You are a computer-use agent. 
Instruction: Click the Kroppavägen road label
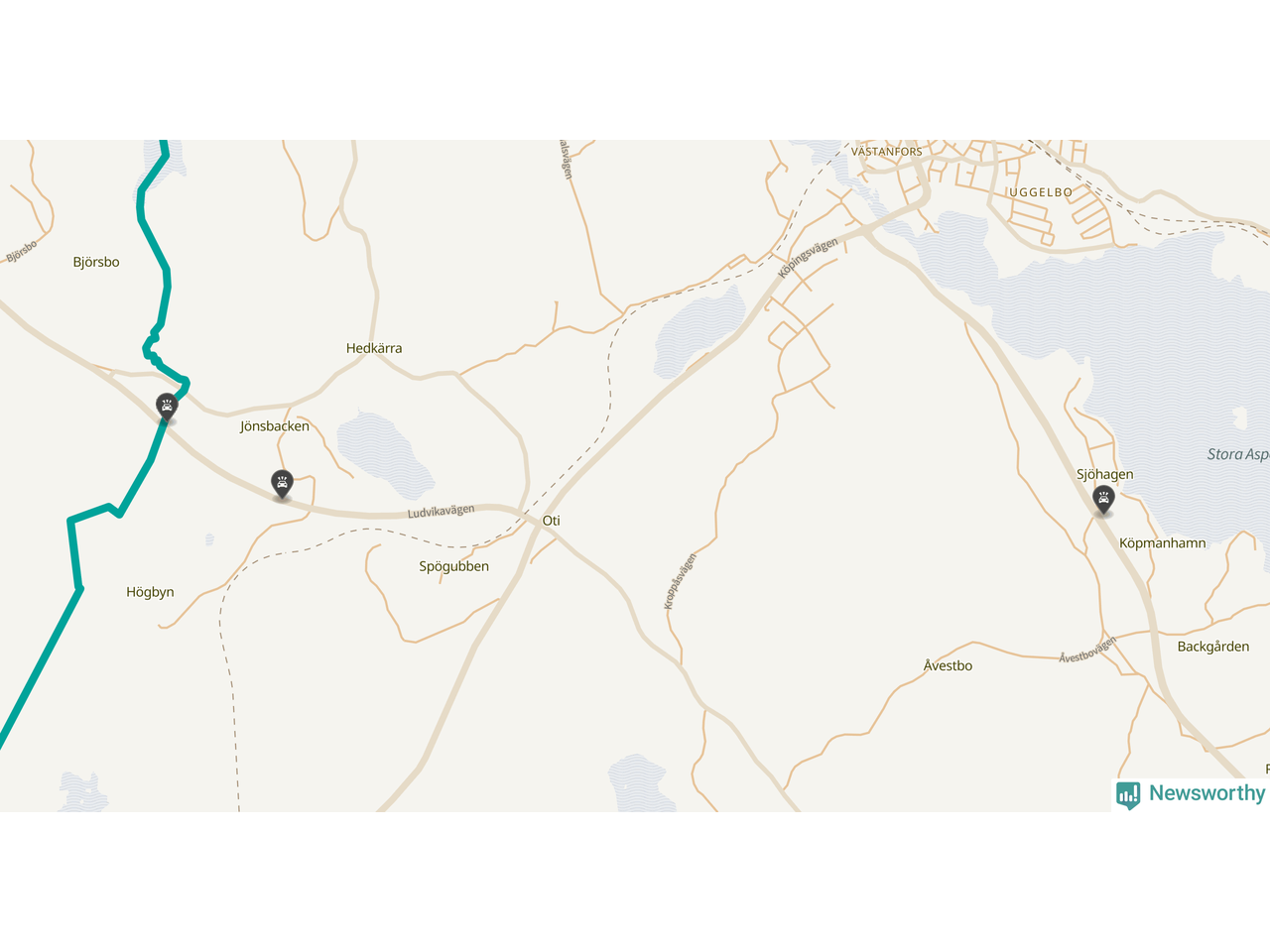(x=680, y=581)
